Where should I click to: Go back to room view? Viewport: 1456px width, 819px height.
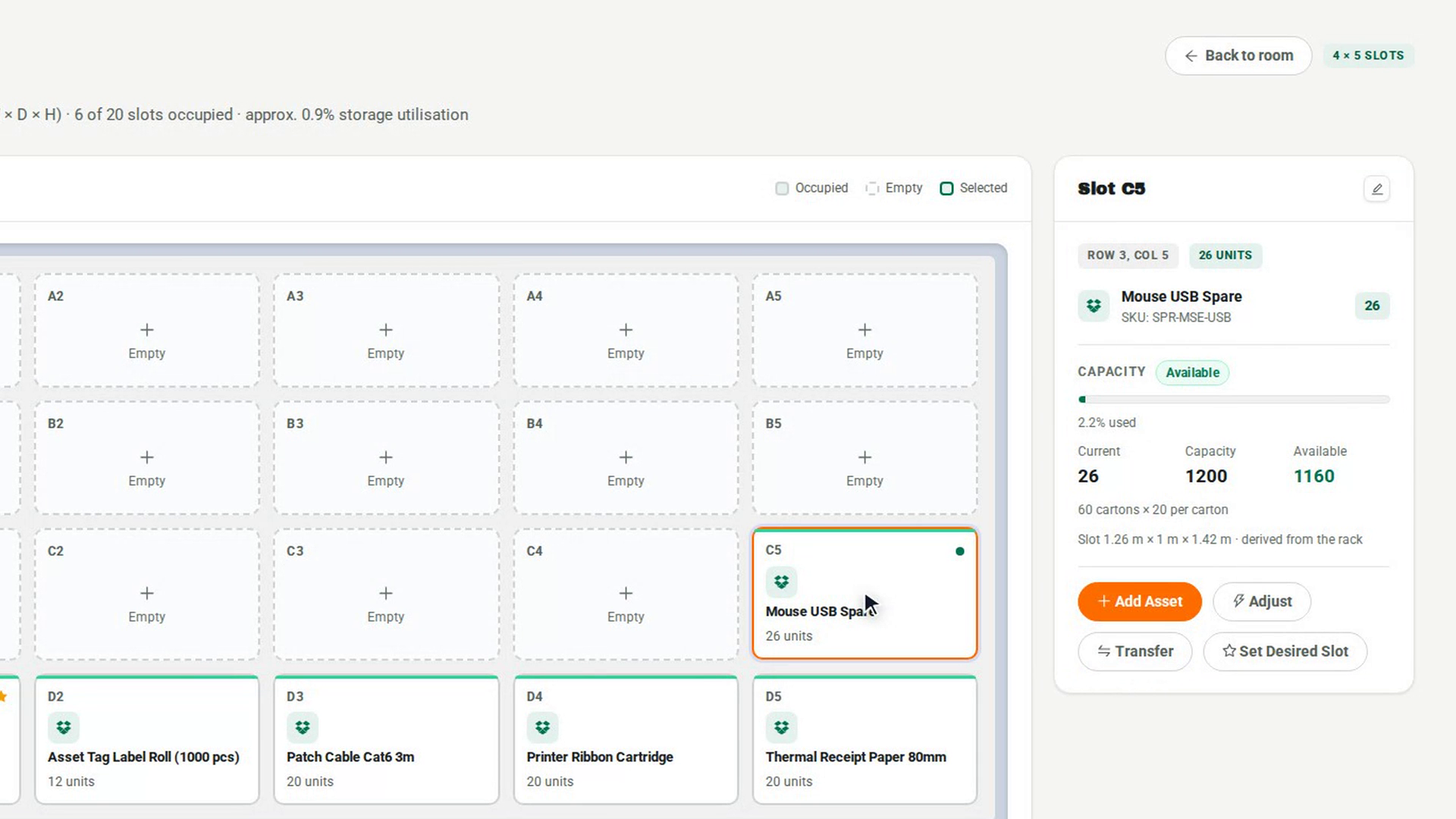(1238, 55)
